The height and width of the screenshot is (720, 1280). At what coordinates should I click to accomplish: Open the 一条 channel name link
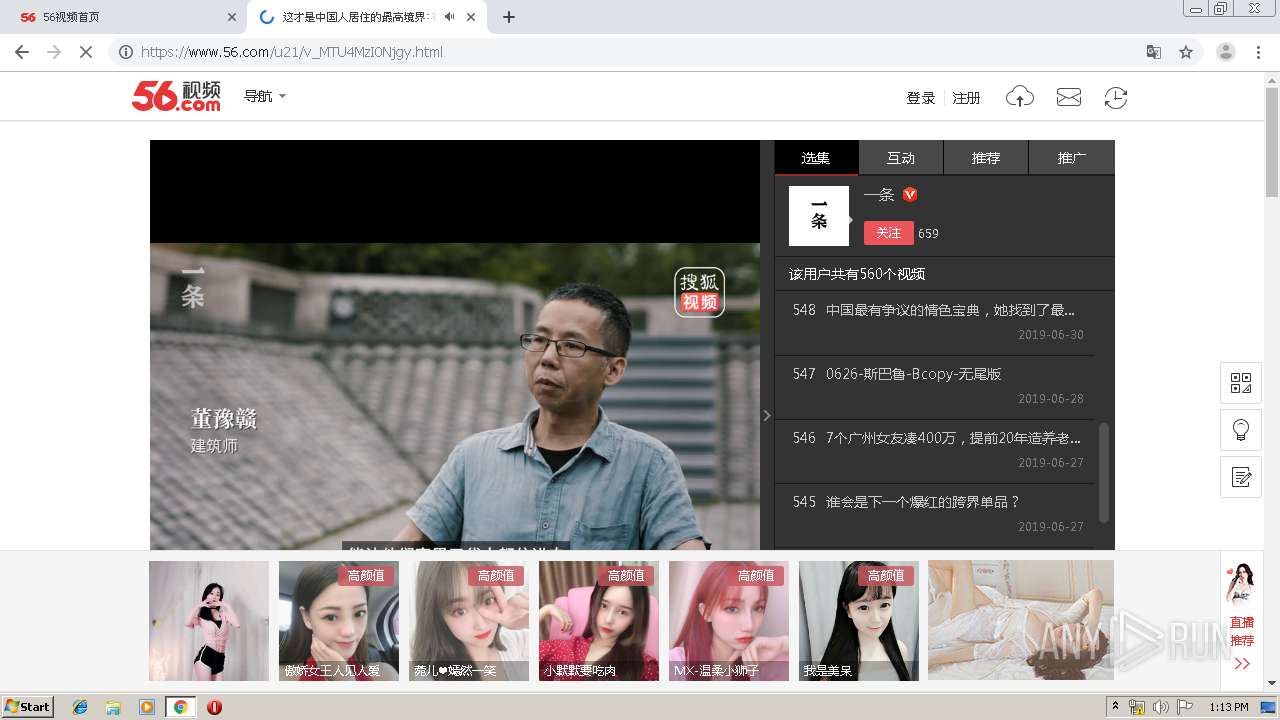[x=879, y=195]
